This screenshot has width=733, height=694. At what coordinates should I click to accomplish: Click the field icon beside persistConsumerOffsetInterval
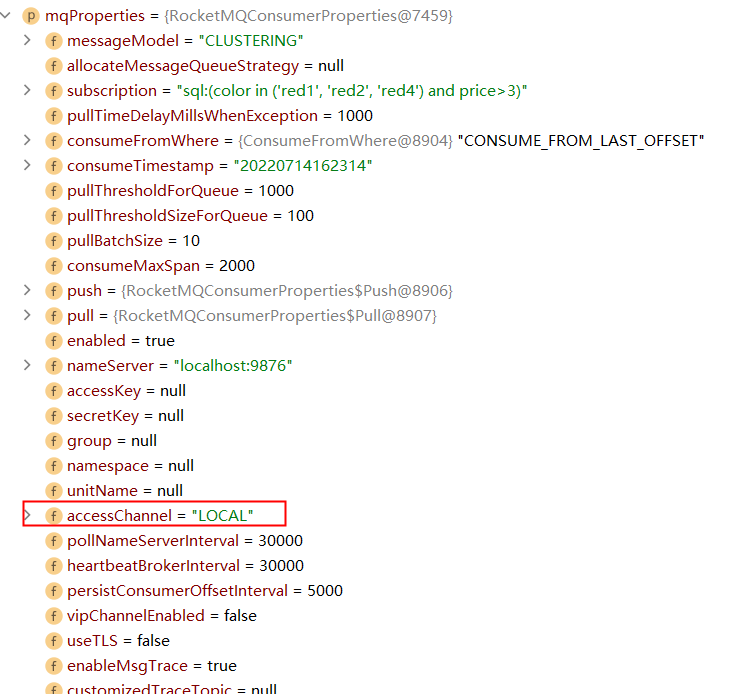(54, 591)
